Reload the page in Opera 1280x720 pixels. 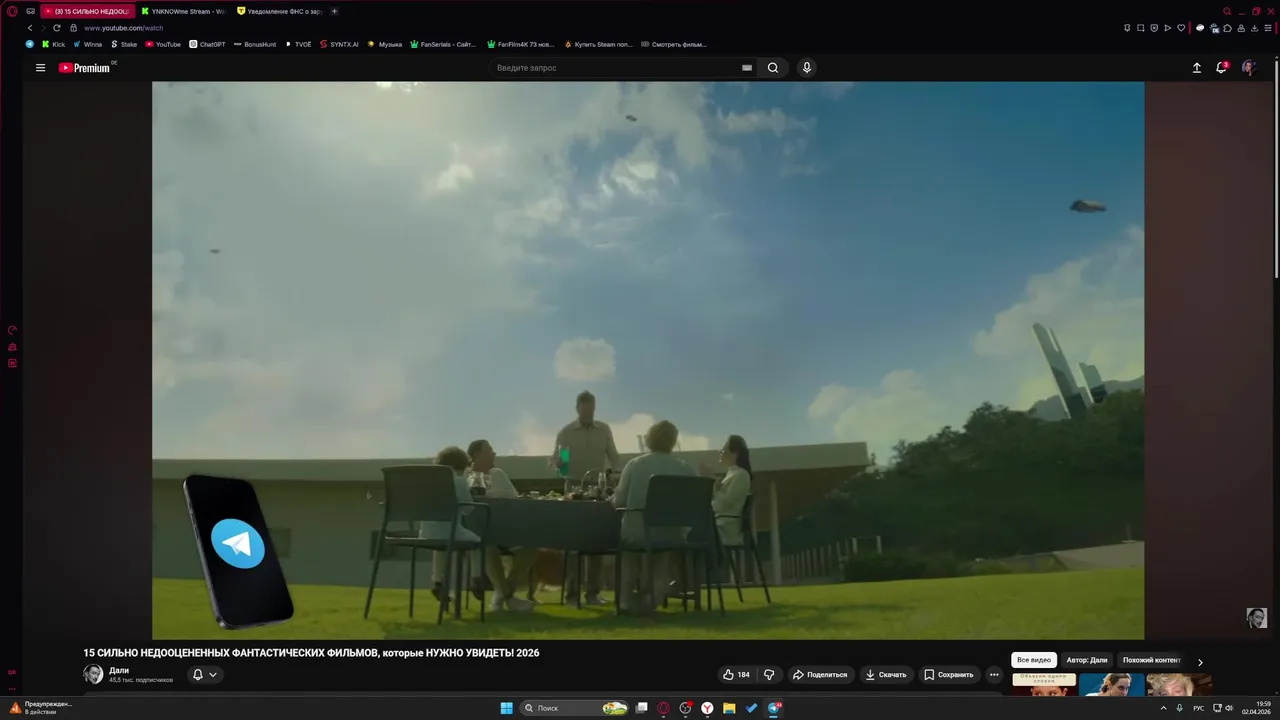coord(56,28)
